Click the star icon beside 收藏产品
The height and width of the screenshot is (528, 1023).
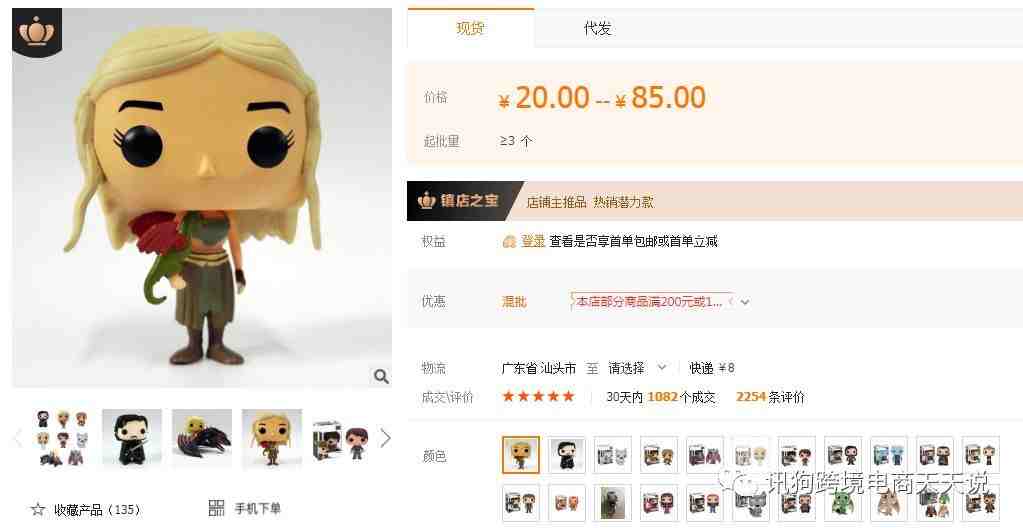[x=38, y=509]
